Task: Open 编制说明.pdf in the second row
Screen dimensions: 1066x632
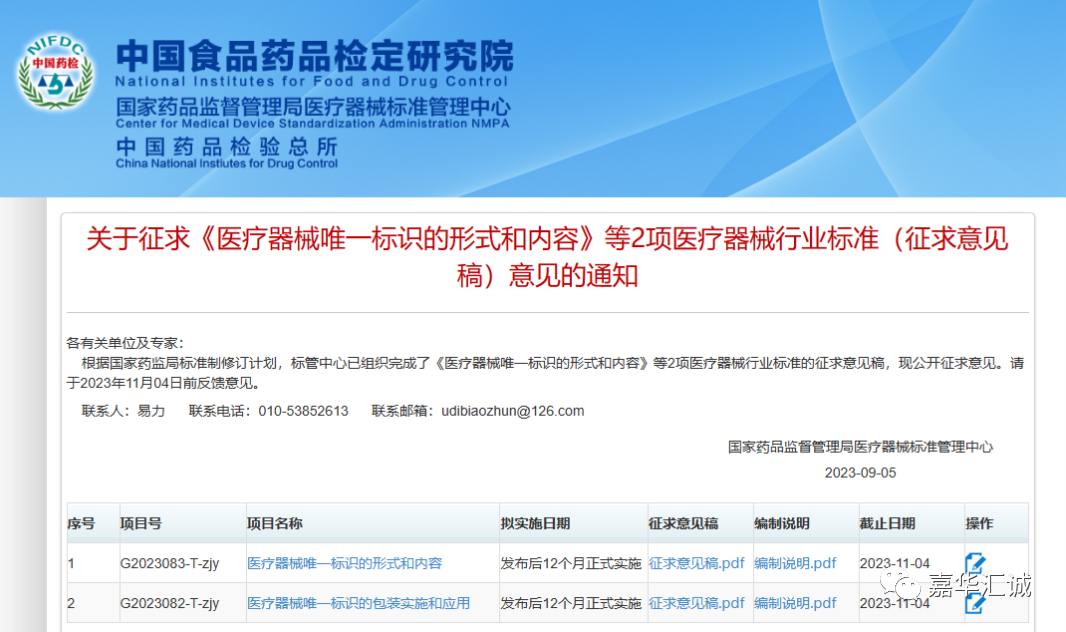Action: point(795,603)
